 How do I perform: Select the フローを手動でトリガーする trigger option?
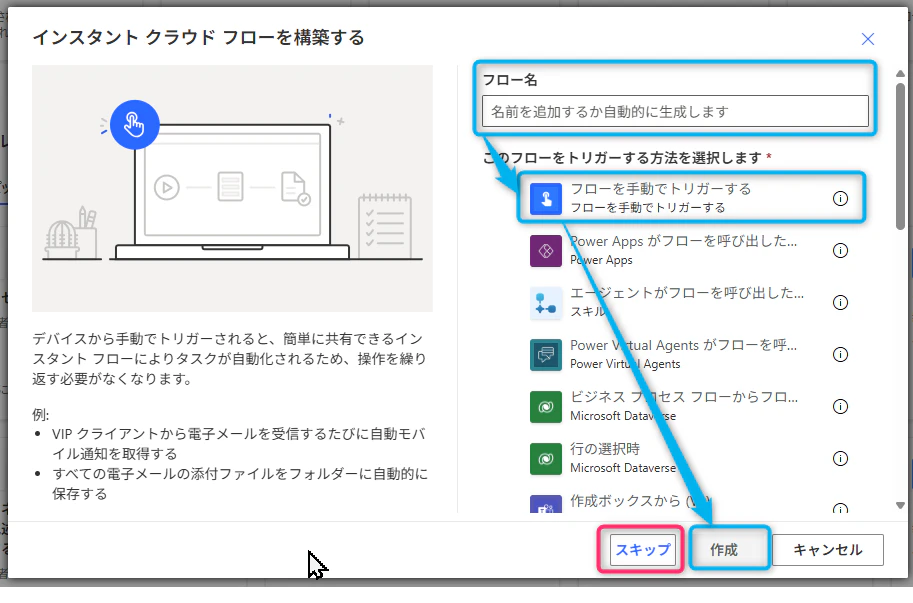[691, 198]
